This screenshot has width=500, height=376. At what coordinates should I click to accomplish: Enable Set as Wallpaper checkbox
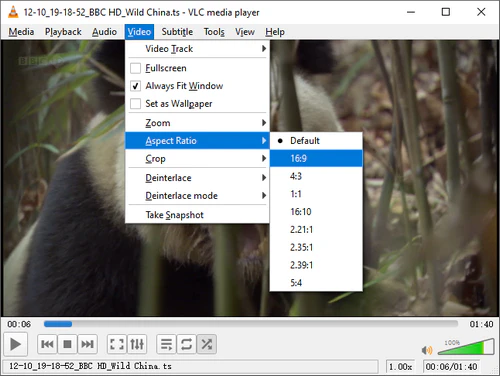click(x=135, y=104)
